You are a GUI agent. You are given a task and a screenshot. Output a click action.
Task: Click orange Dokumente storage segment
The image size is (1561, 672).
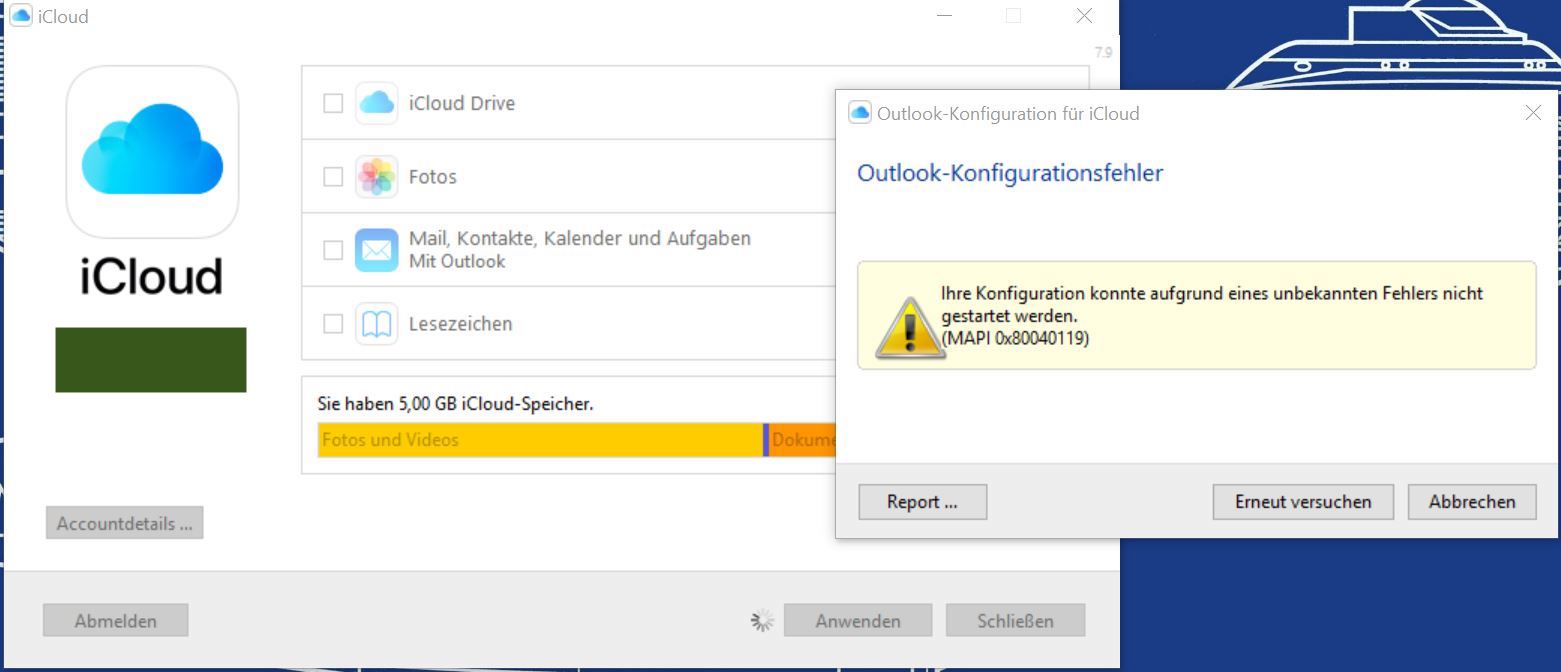802,440
